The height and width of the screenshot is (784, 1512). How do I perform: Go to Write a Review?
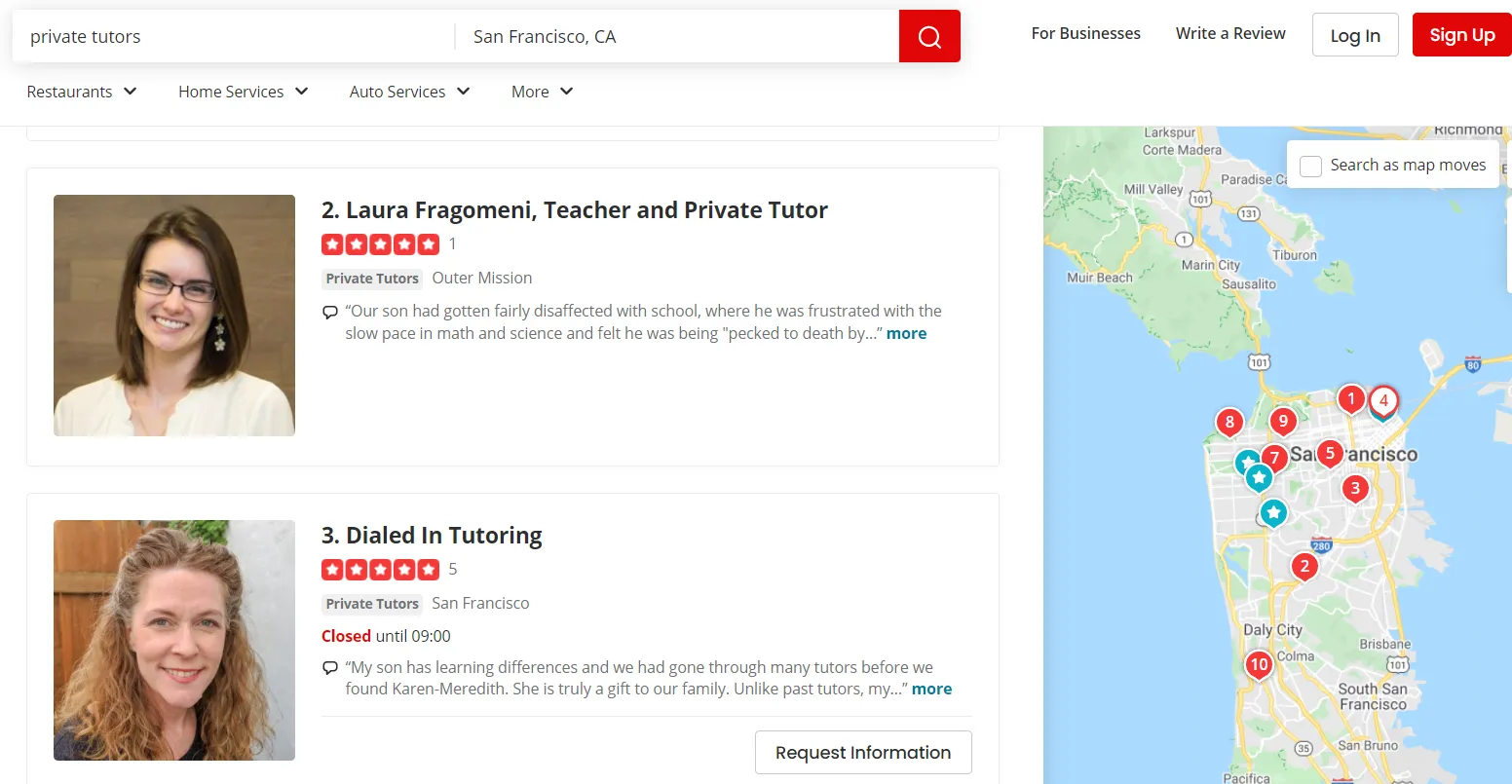1230,33
